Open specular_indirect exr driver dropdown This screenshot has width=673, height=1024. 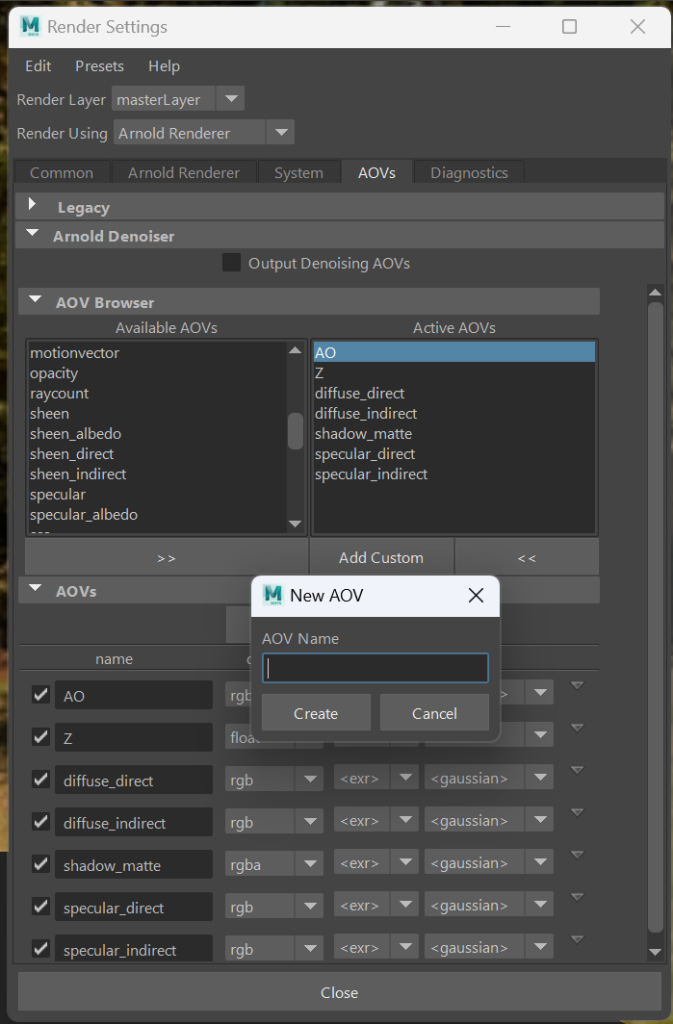[376, 947]
